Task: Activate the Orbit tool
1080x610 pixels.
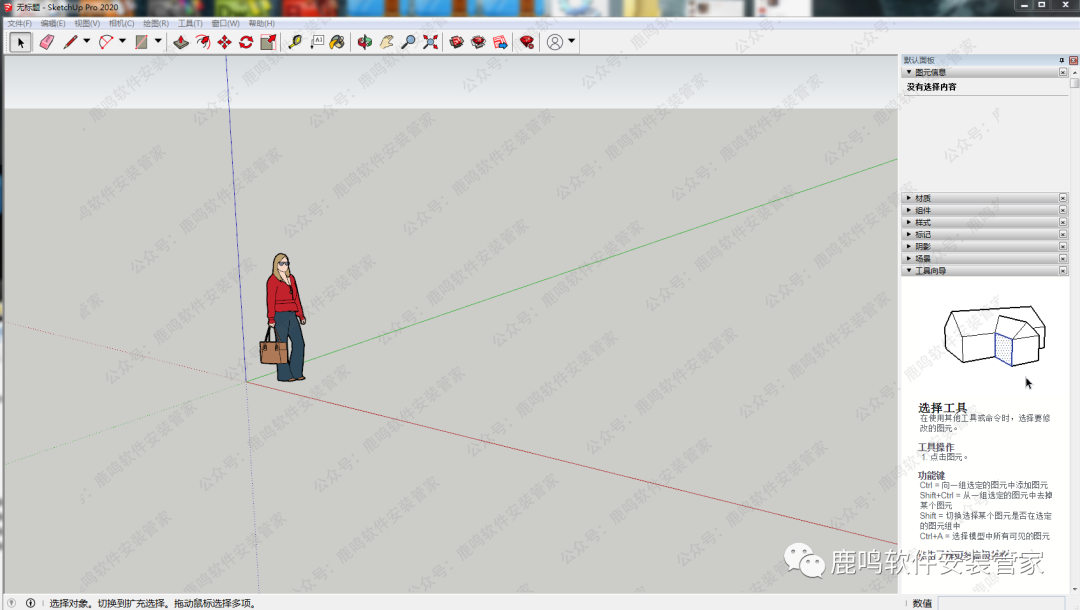Action: (x=364, y=42)
